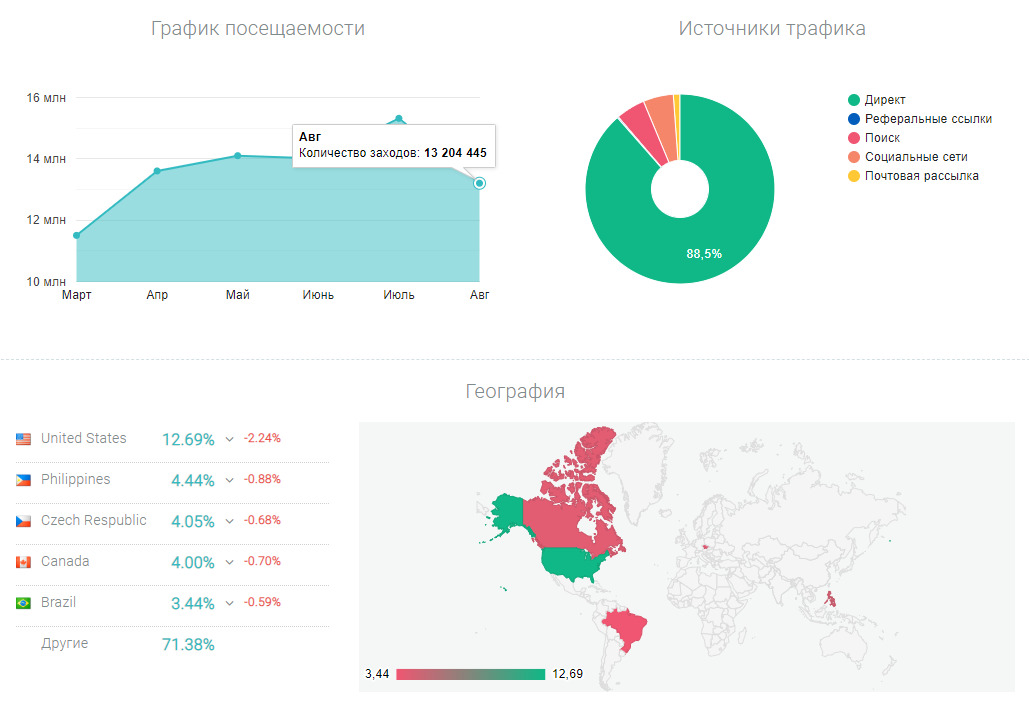Click the Canada flag icon
The image size is (1029, 708).
coord(24,562)
